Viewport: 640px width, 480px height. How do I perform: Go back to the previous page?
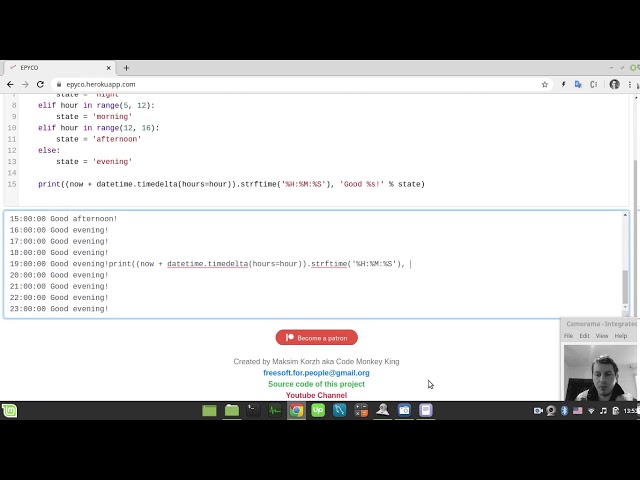(10, 84)
